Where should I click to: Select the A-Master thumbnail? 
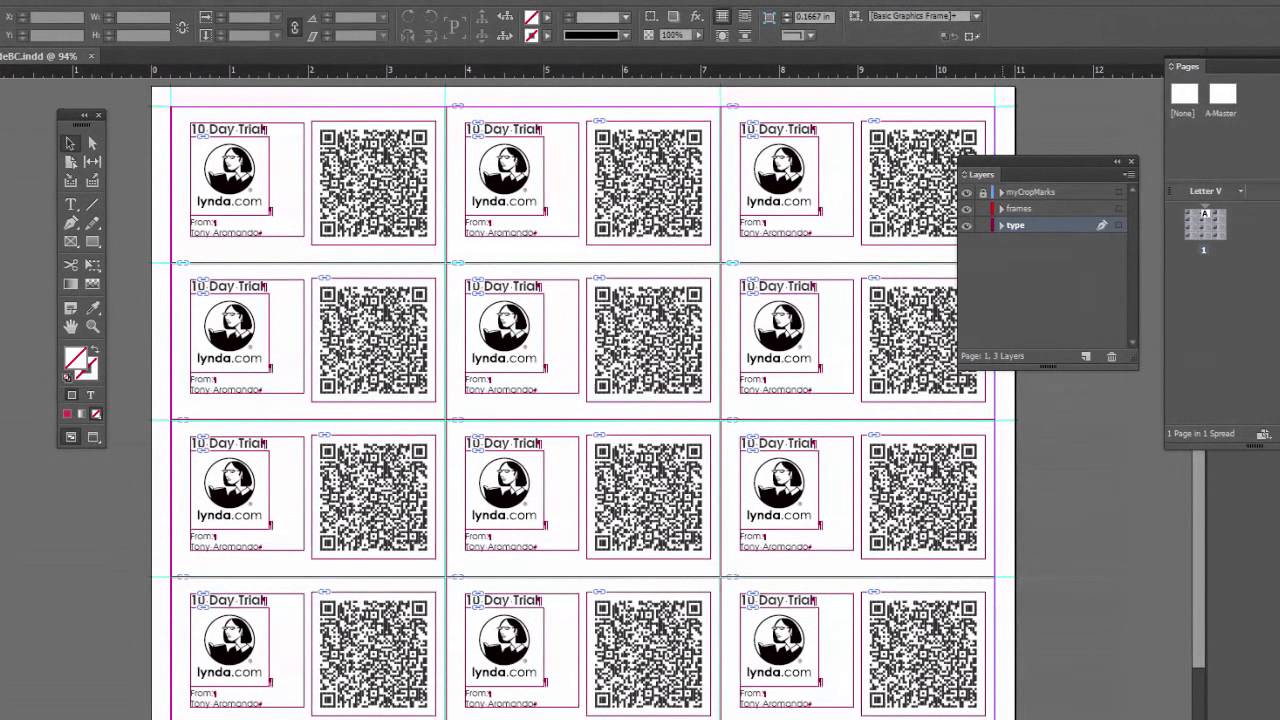[1222, 94]
